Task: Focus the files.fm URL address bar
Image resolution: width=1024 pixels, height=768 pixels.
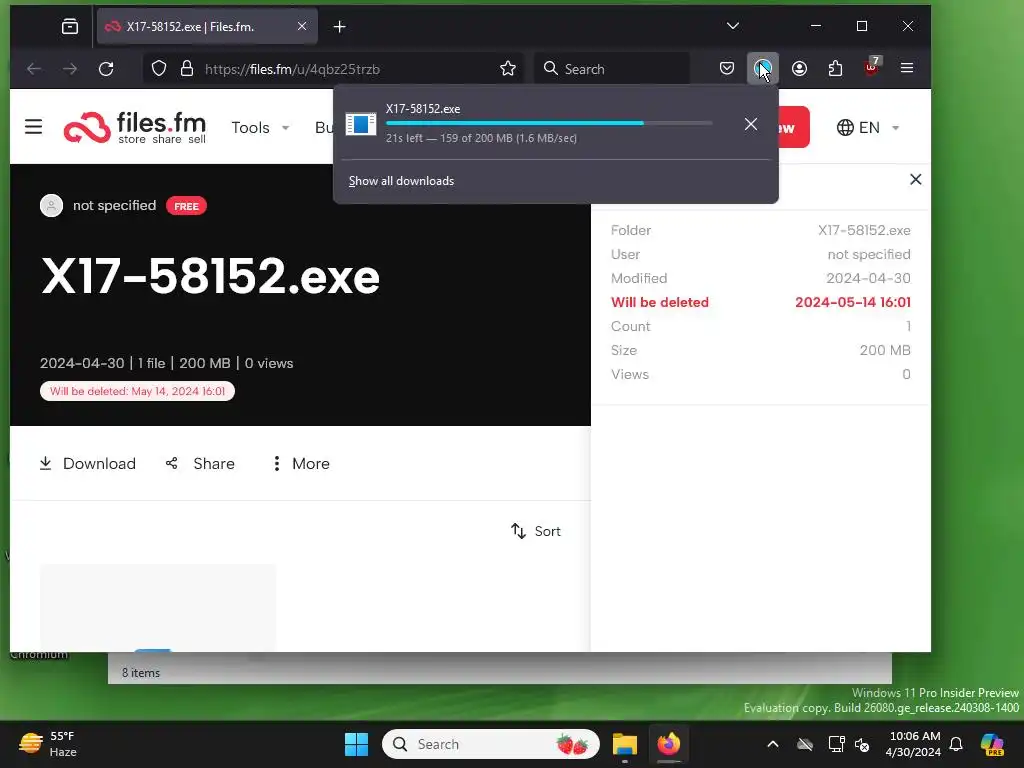Action: click(333, 69)
